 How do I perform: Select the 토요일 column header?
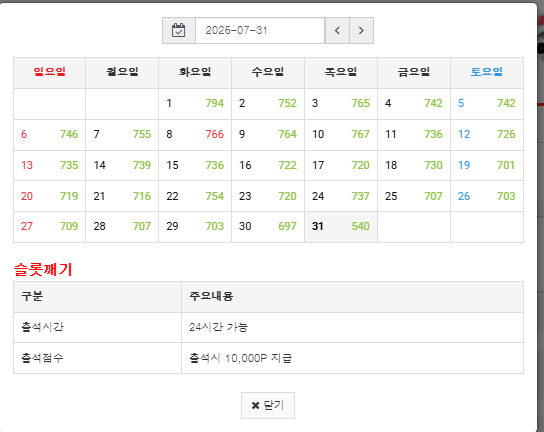[487, 73]
